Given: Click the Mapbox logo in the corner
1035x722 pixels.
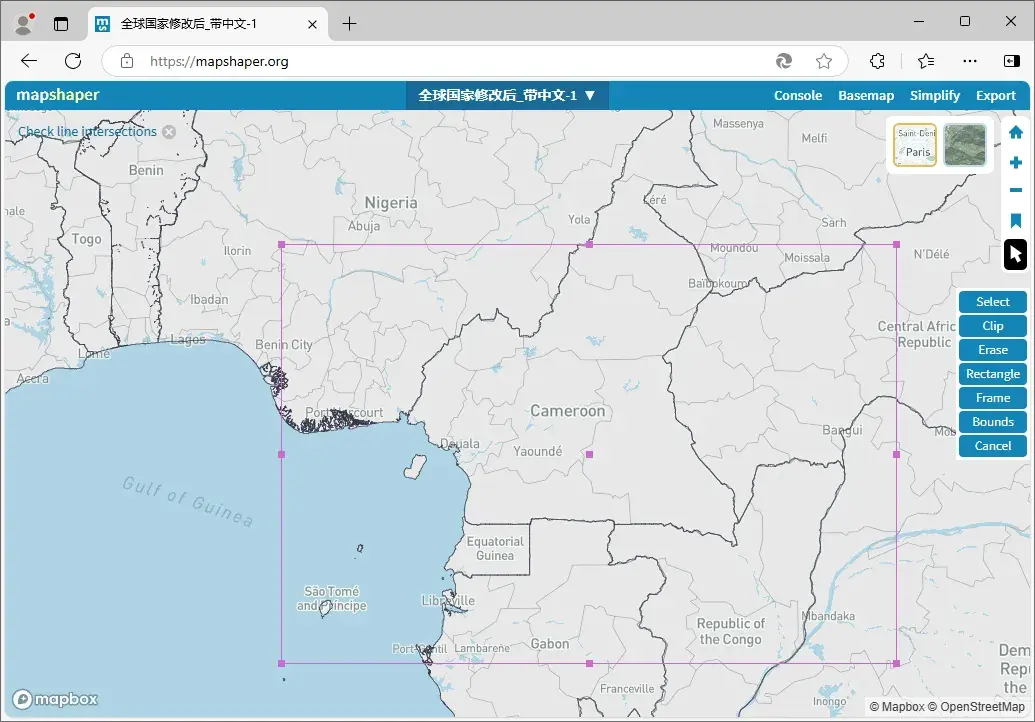Looking at the screenshot, I should pos(55,700).
